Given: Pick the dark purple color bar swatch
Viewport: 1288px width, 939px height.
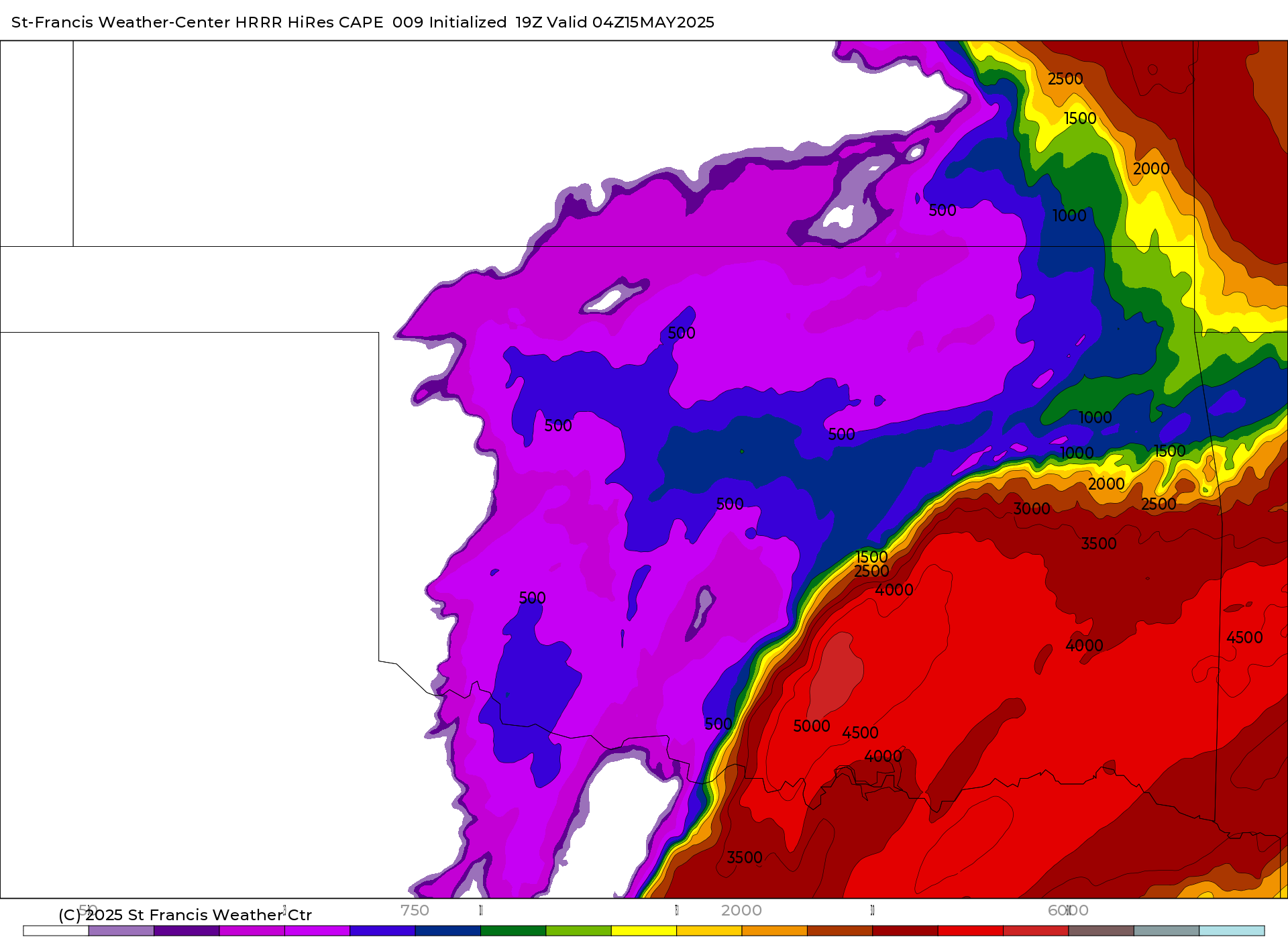Looking at the screenshot, I should (x=186, y=931).
